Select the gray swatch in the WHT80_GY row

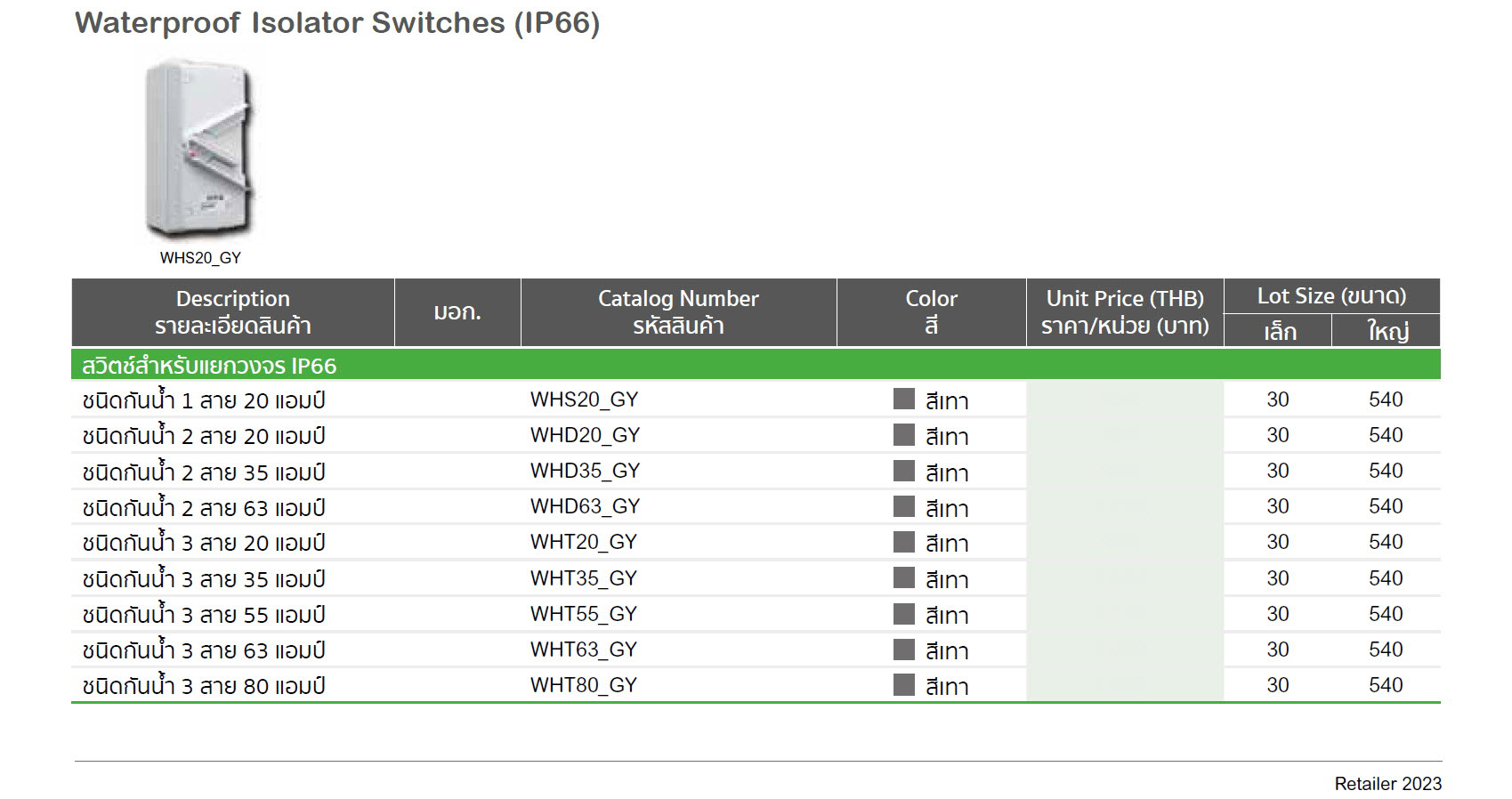pos(903,685)
